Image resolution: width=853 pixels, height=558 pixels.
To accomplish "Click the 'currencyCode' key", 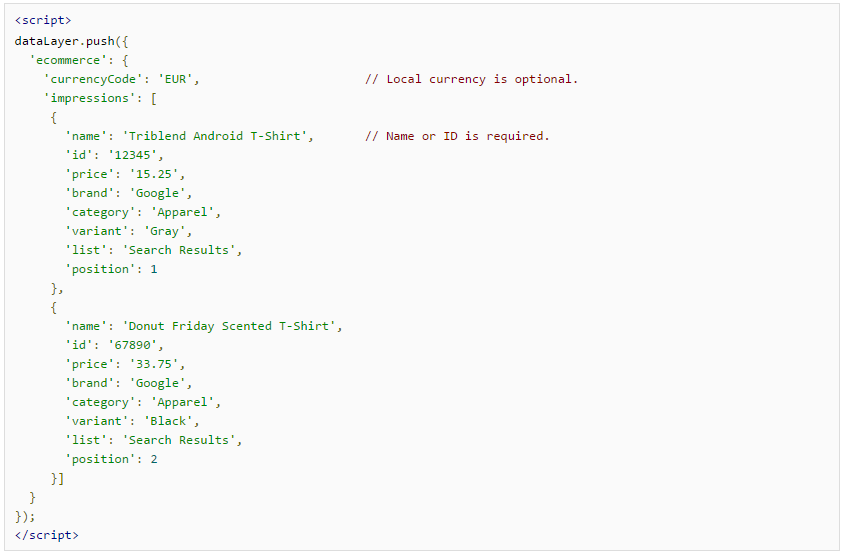I will 90,79.
